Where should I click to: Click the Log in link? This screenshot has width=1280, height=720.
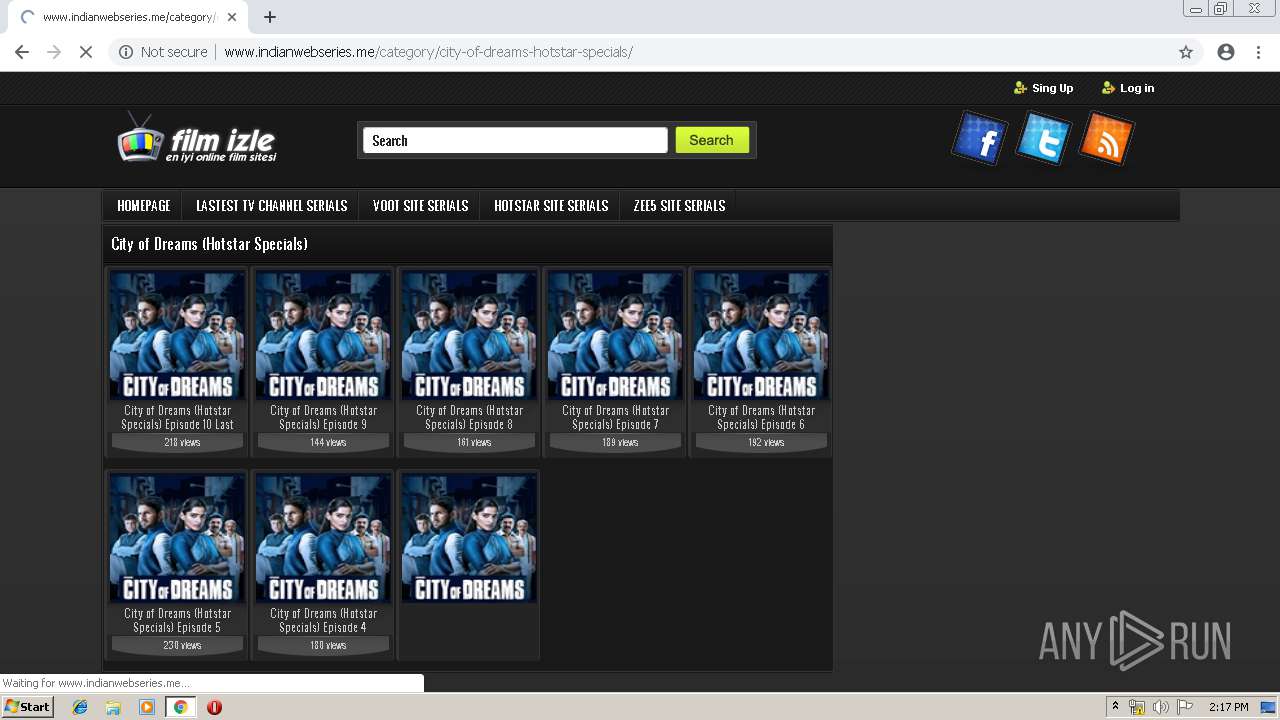[1128, 88]
